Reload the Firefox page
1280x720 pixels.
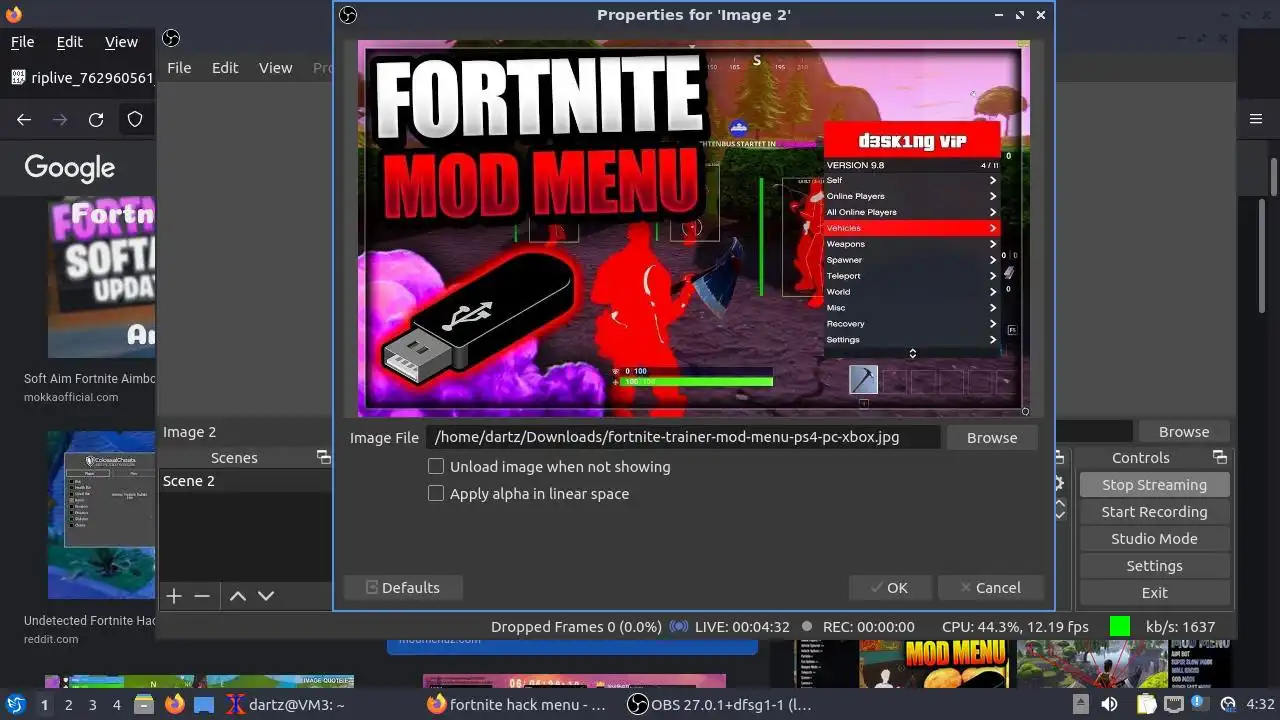(96, 119)
